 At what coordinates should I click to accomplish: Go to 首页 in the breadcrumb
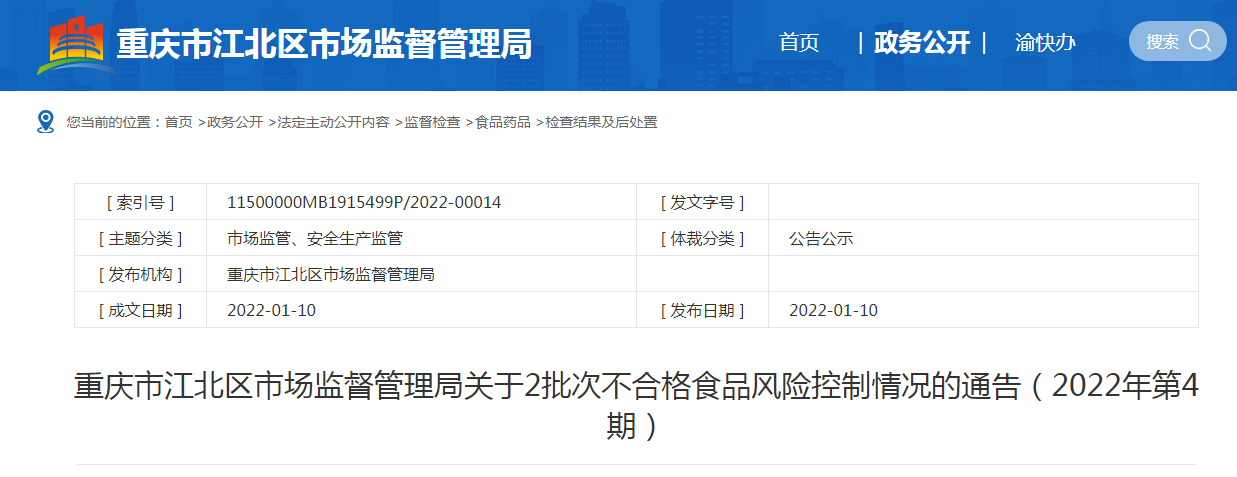point(179,122)
